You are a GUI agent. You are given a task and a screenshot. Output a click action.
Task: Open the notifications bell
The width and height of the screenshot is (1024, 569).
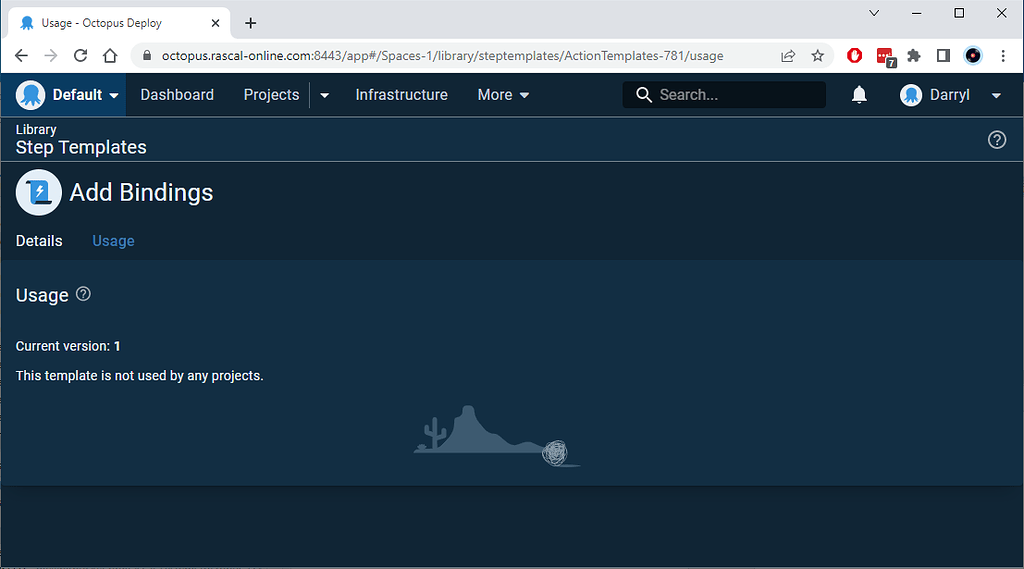click(x=859, y=95)
